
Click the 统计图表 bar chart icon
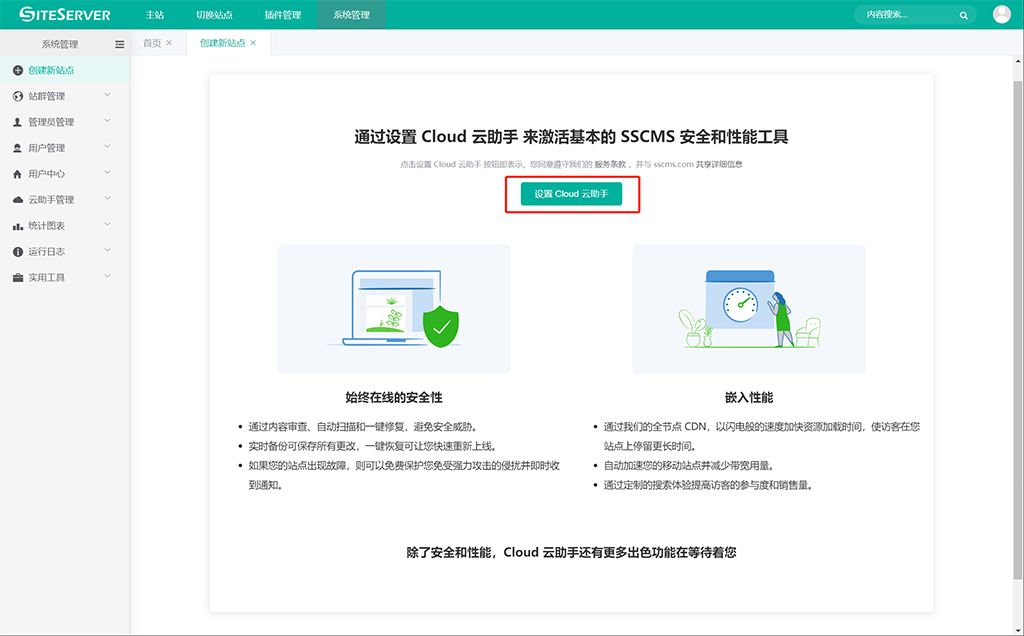18,226
